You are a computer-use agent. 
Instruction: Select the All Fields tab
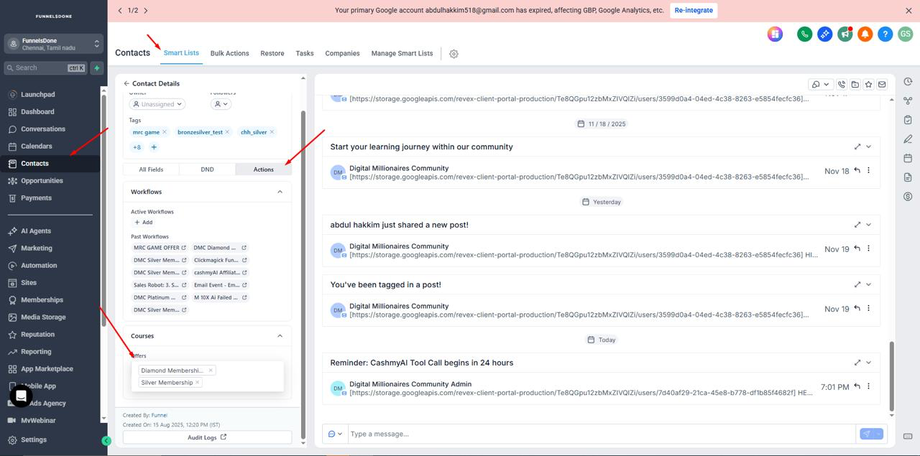151,169
